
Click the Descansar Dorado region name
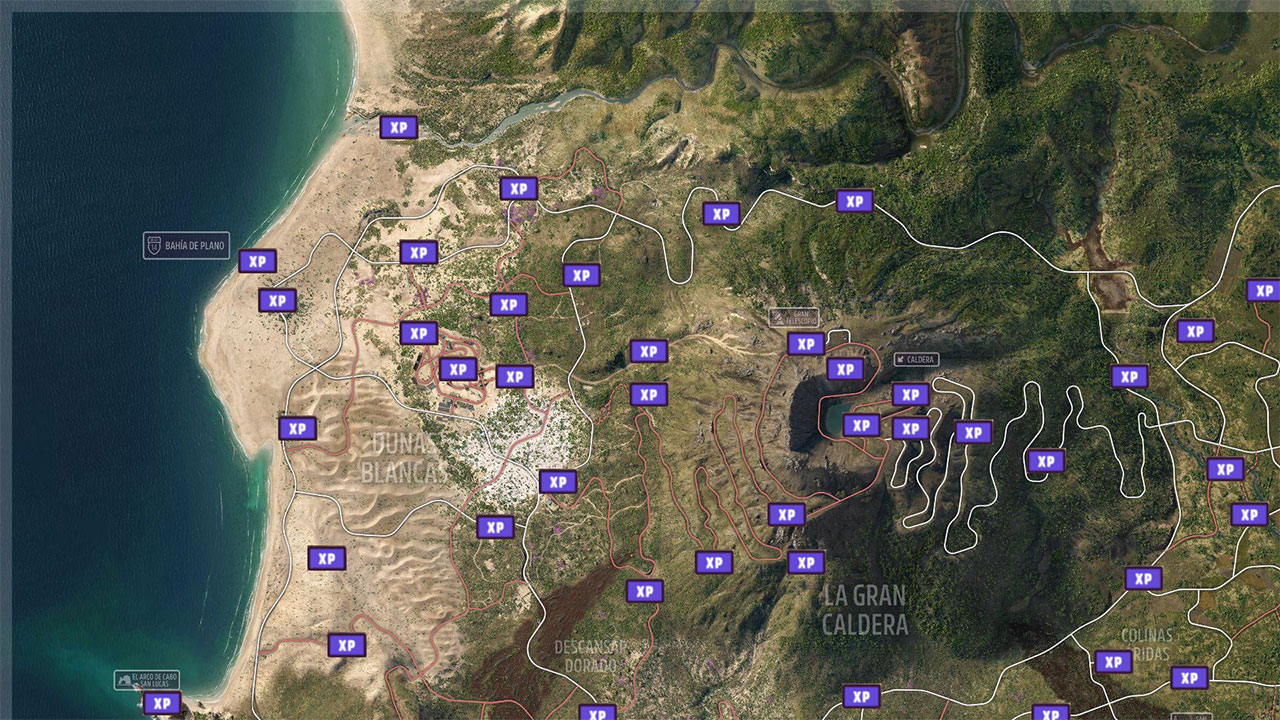[592, 655]
